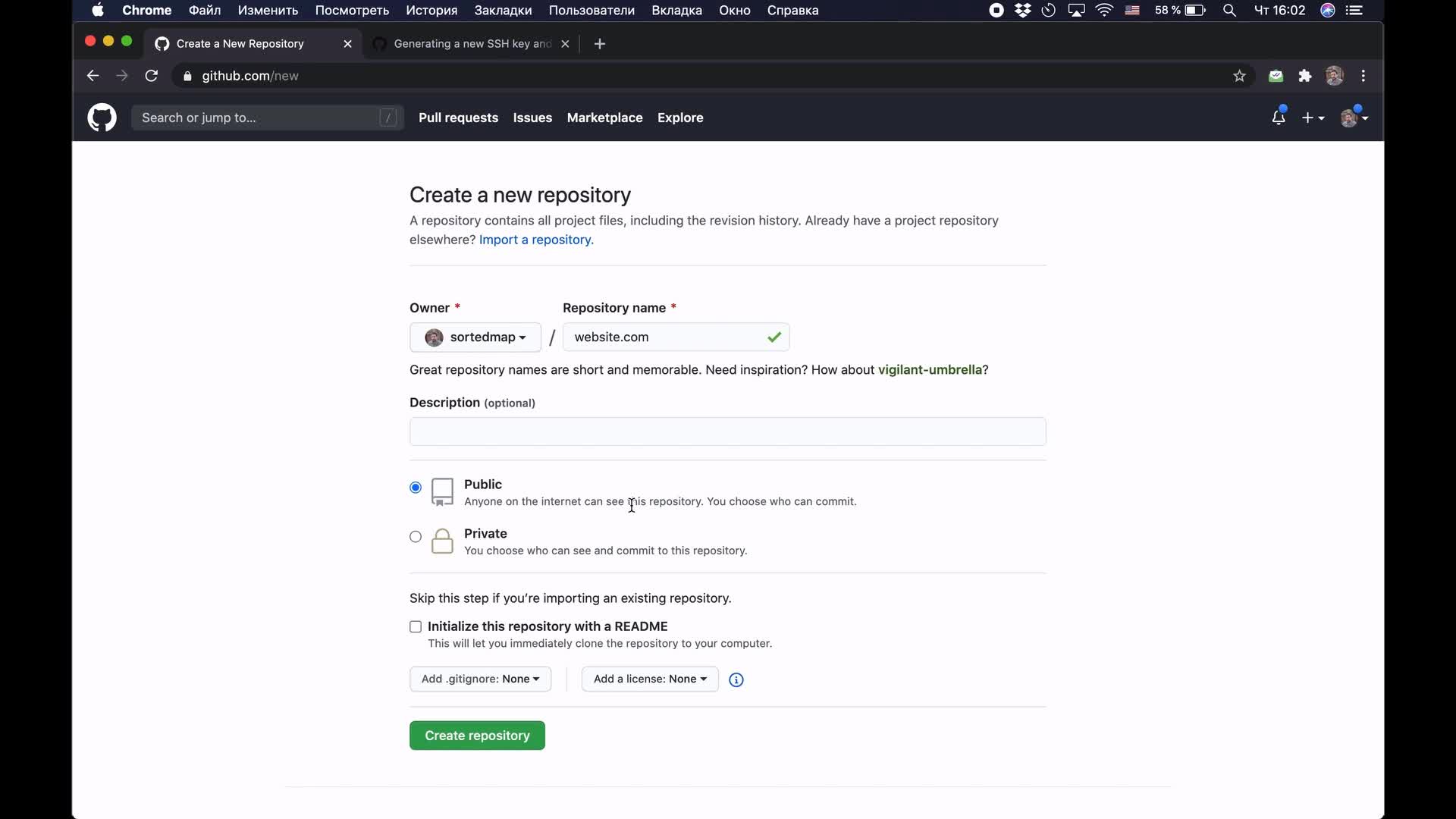Click the Create repository button
The image size is (1456, 819).
pyautogui.click(x=477, y=736)
